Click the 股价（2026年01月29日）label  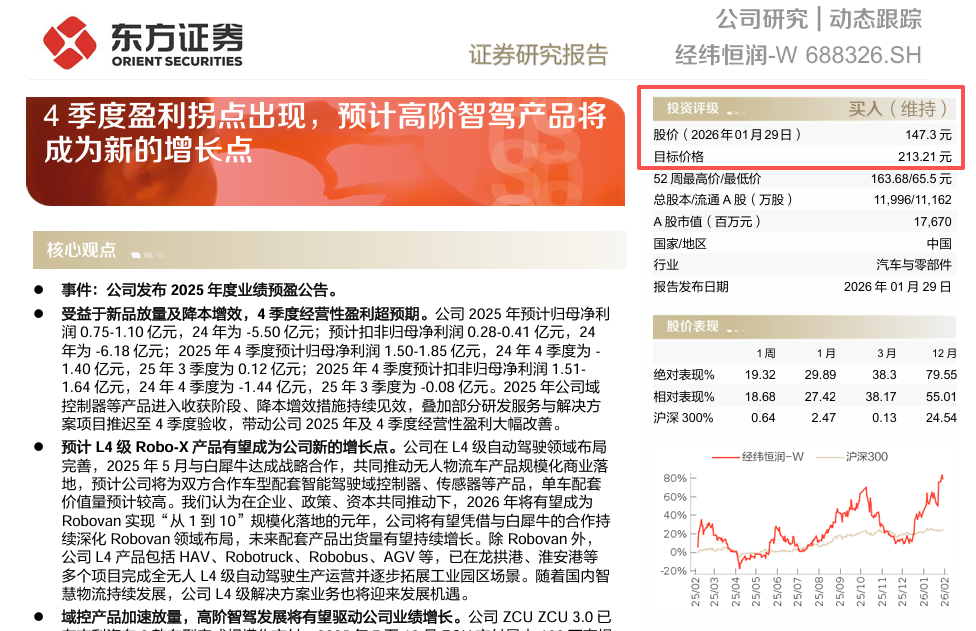point(727,135)
